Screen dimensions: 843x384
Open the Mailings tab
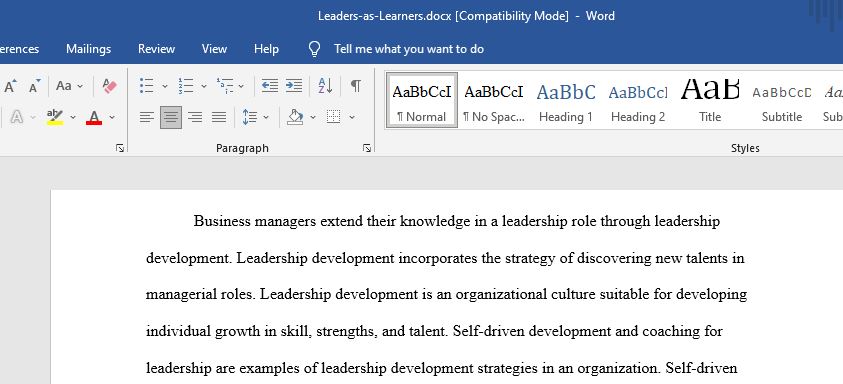89,49
